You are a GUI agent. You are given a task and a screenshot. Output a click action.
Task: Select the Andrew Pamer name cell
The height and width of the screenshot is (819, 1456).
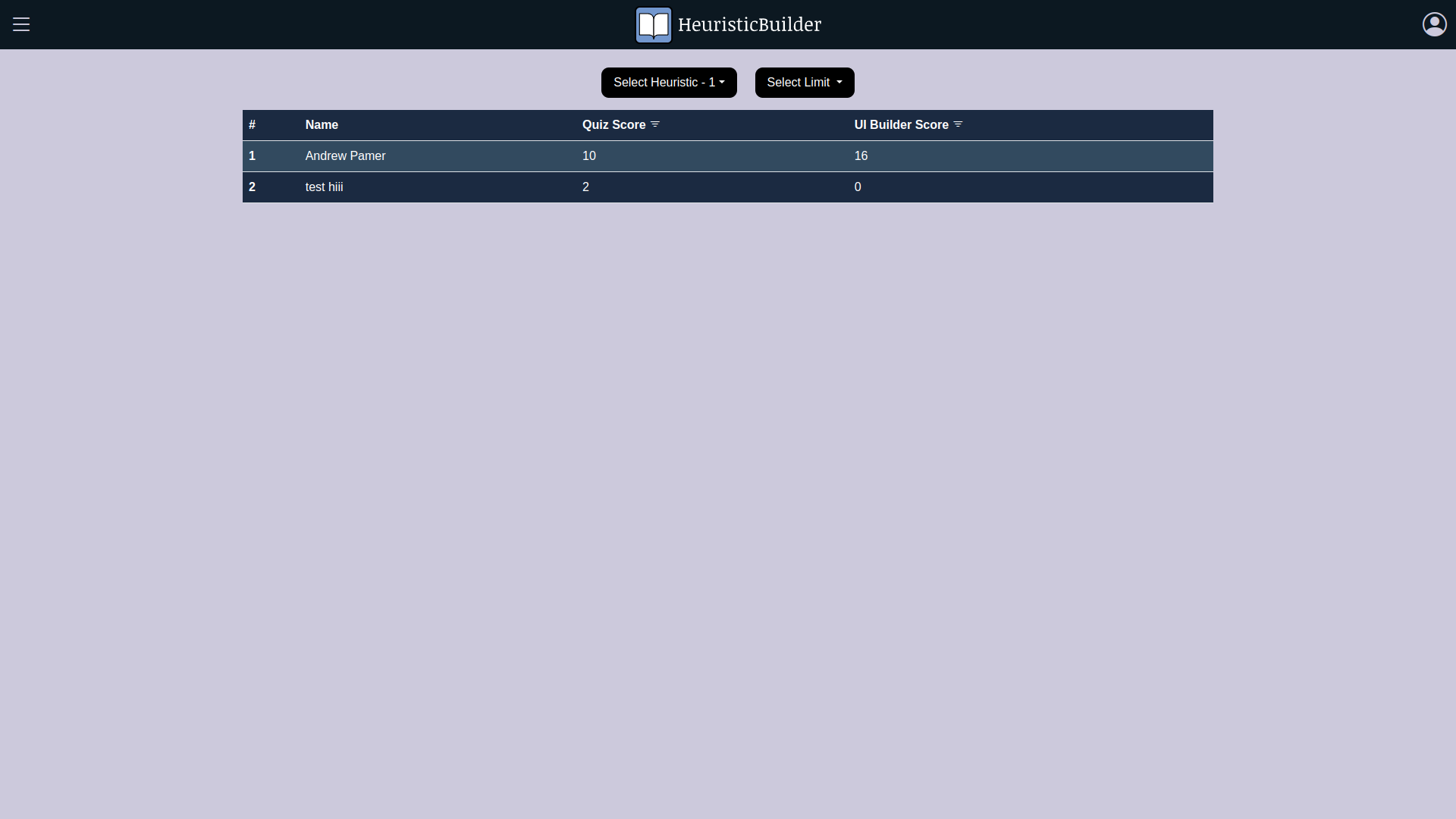click(345, 156)
